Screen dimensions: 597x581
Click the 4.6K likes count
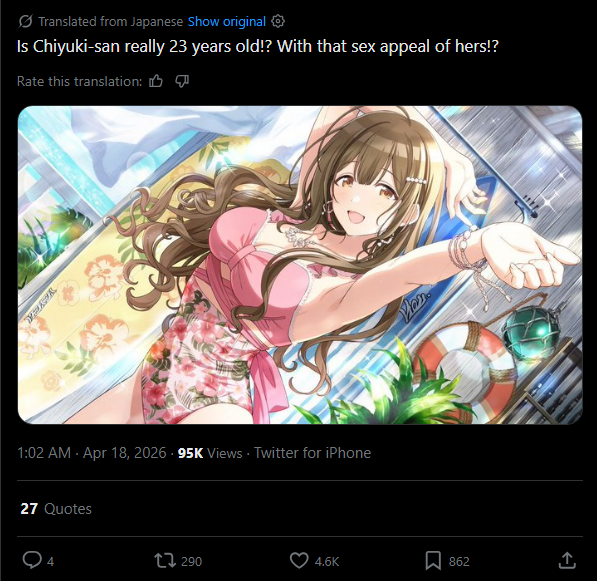tap(327, 562)
